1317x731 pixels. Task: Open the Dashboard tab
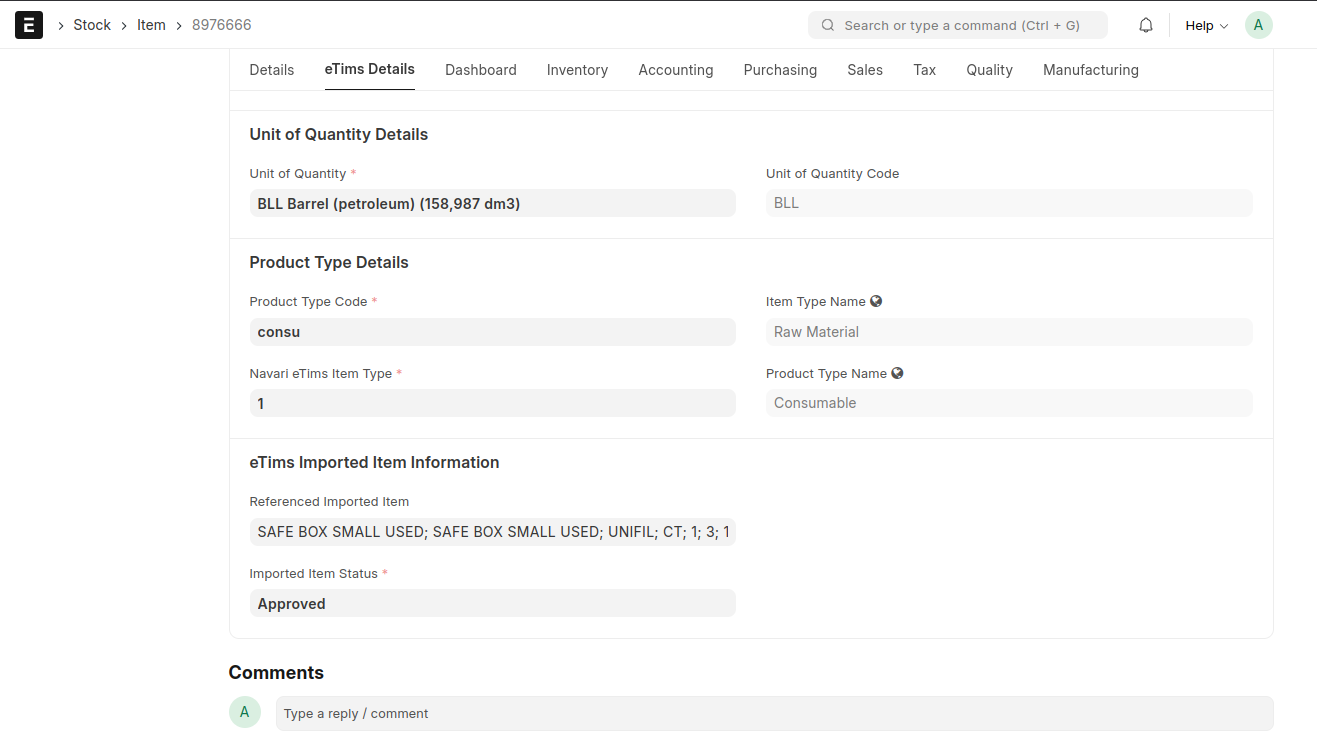tap(481, 70)
